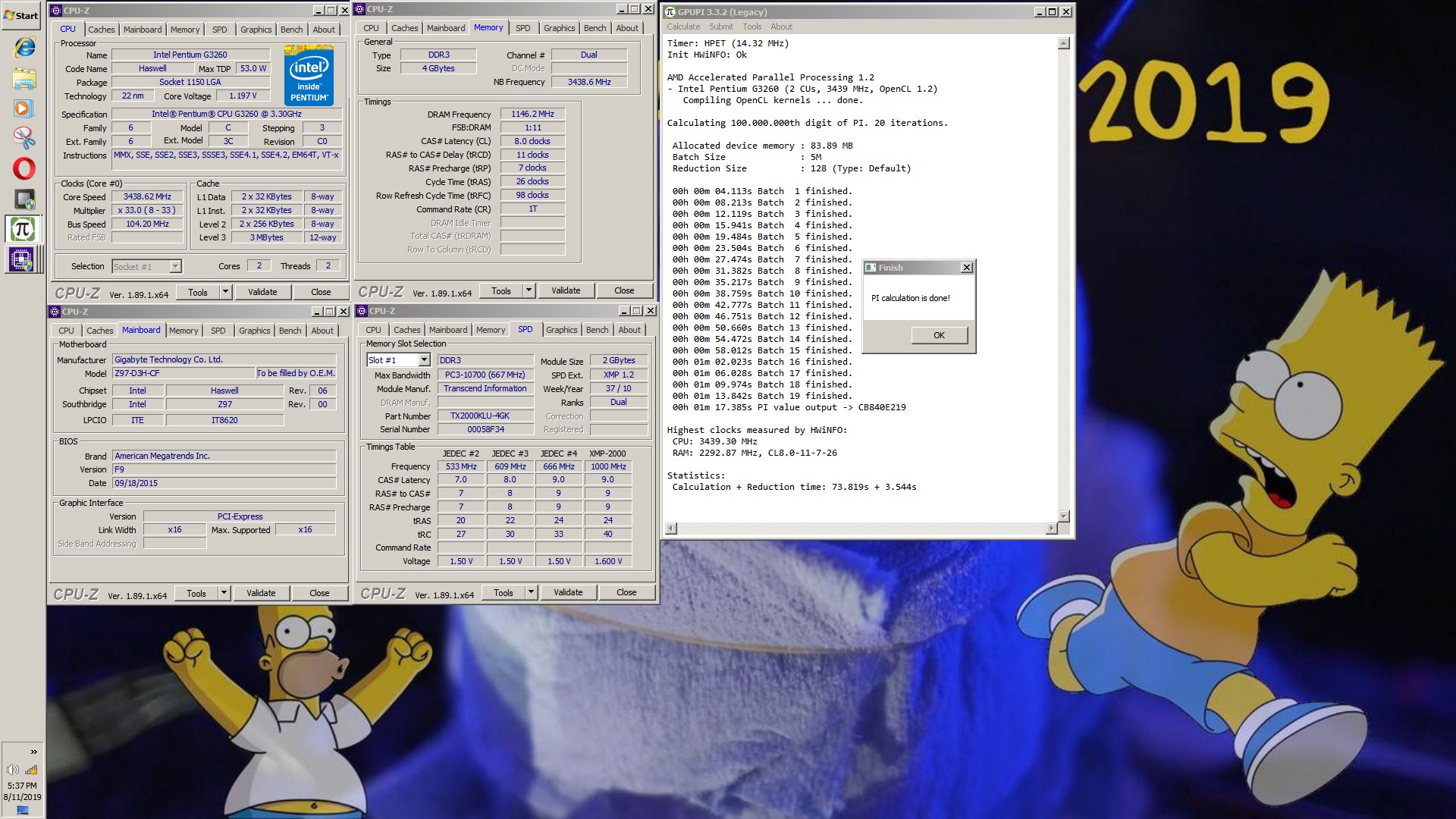Image resolution: width=1456 pixels, height=819 pixels.
Task: Click the multiplier value x 33.0 (8 - 33)
Action: (148, 210)
